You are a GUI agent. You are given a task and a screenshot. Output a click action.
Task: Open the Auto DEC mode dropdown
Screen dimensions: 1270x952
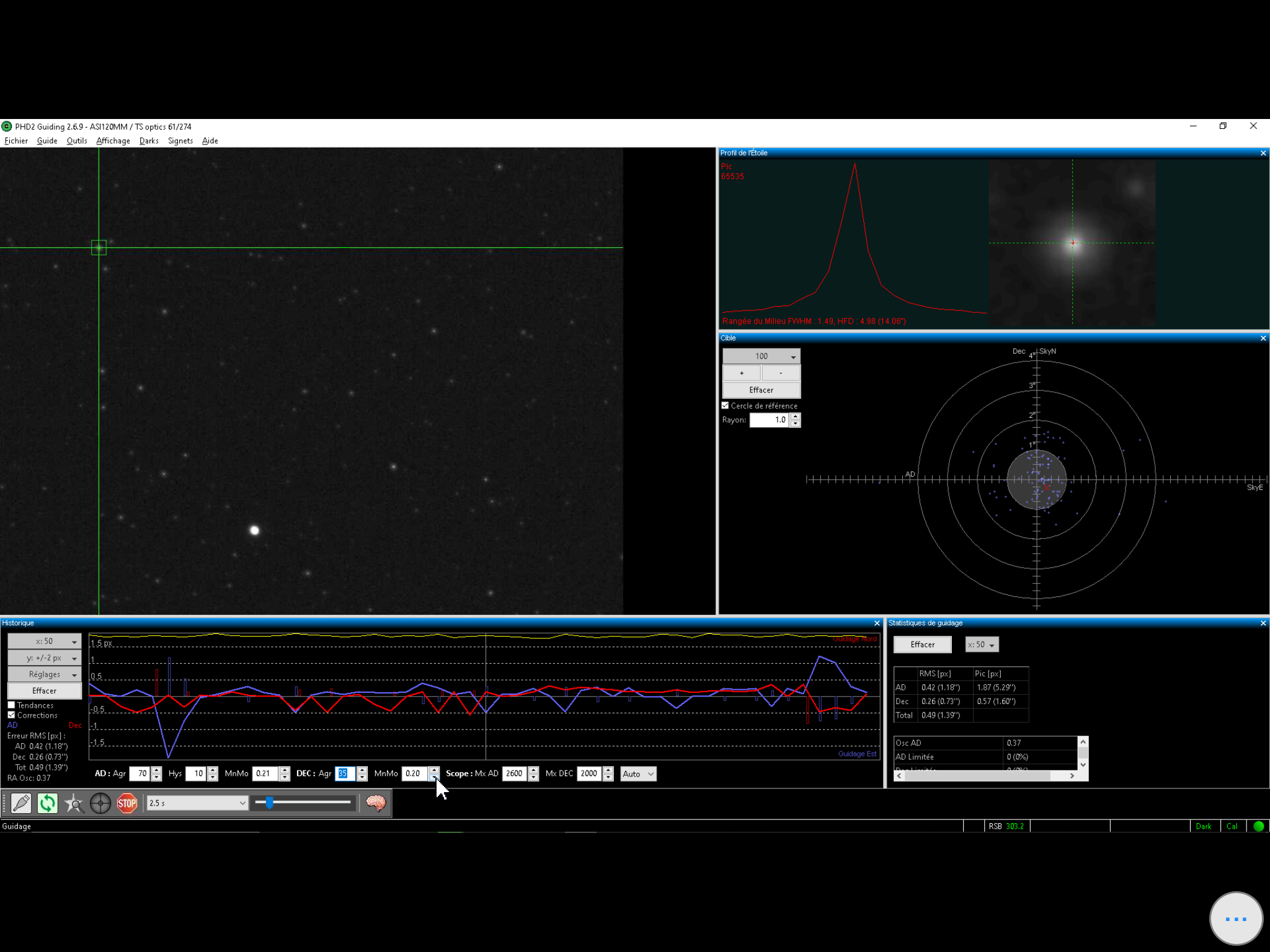[638, 774]
